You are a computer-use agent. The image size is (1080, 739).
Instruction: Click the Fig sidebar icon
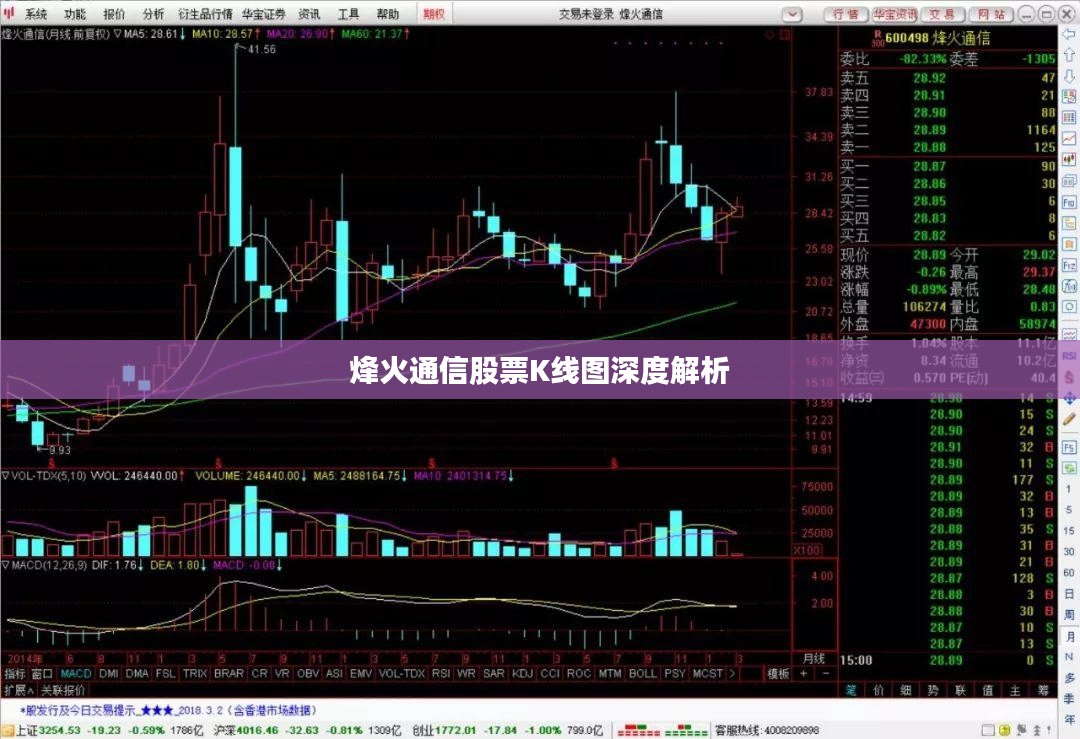coord(1069,202)
